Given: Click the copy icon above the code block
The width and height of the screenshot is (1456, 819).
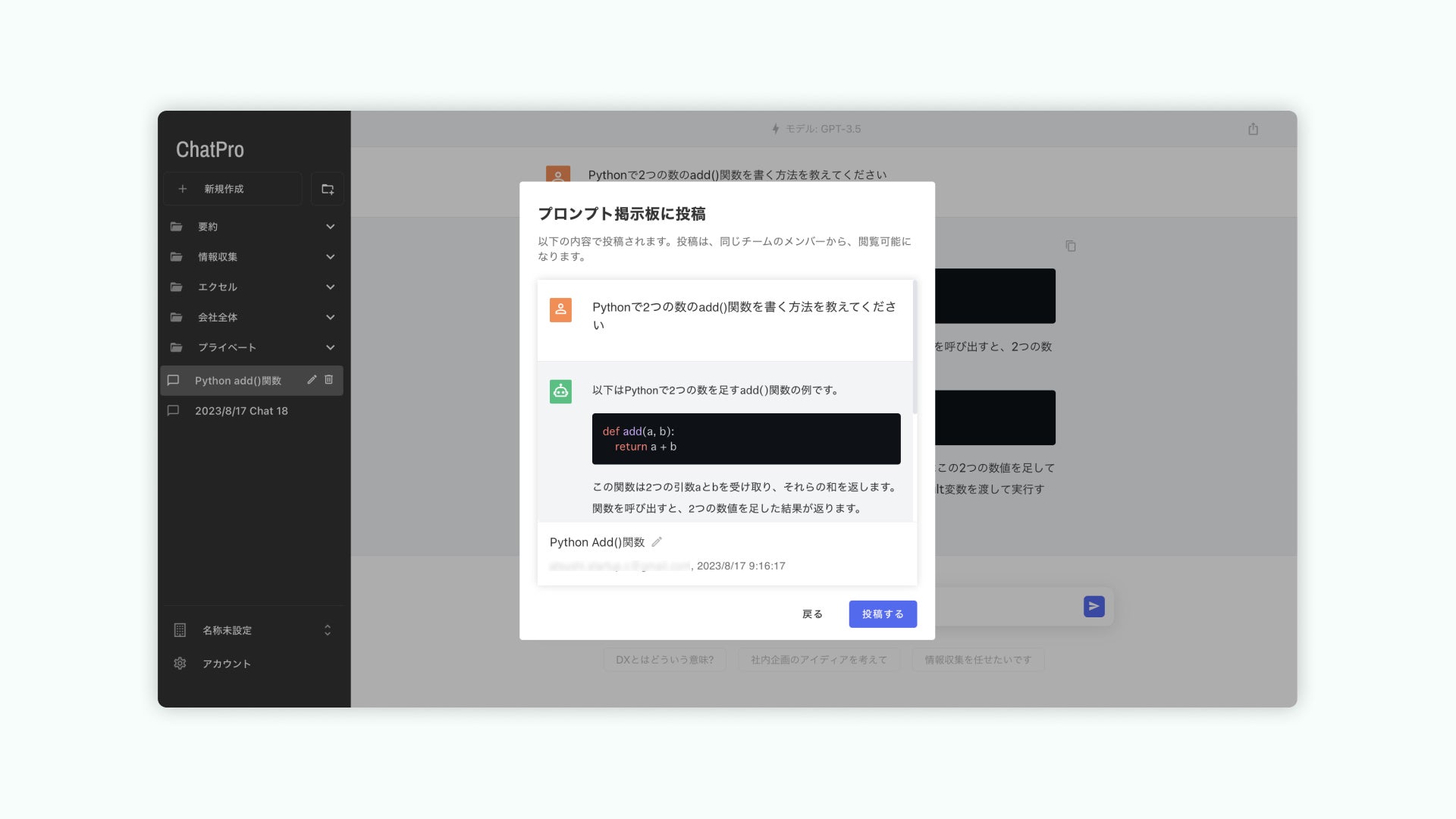Looking at the screenshot, I should 1070,246.
